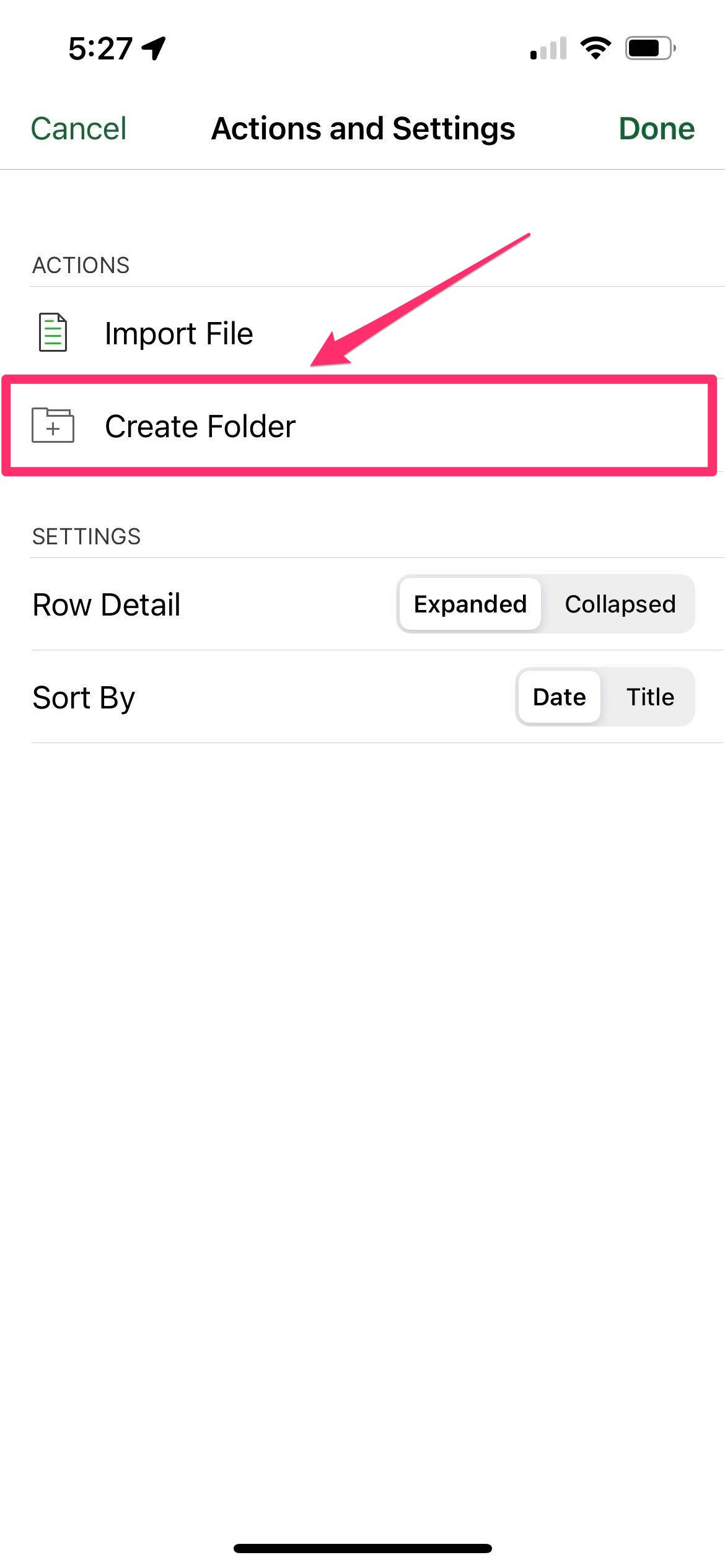Tap the Sort By label

click(x=84, y=698)
